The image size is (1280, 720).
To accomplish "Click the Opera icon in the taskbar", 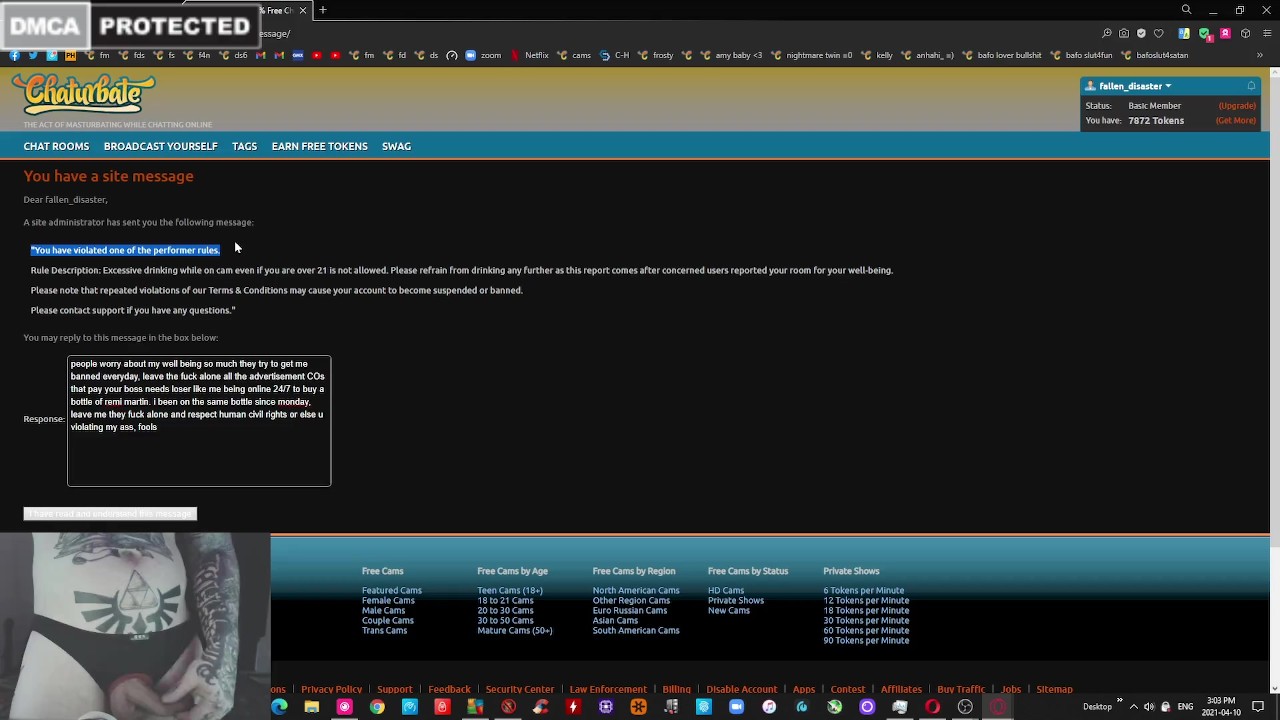I will (932, 707).
